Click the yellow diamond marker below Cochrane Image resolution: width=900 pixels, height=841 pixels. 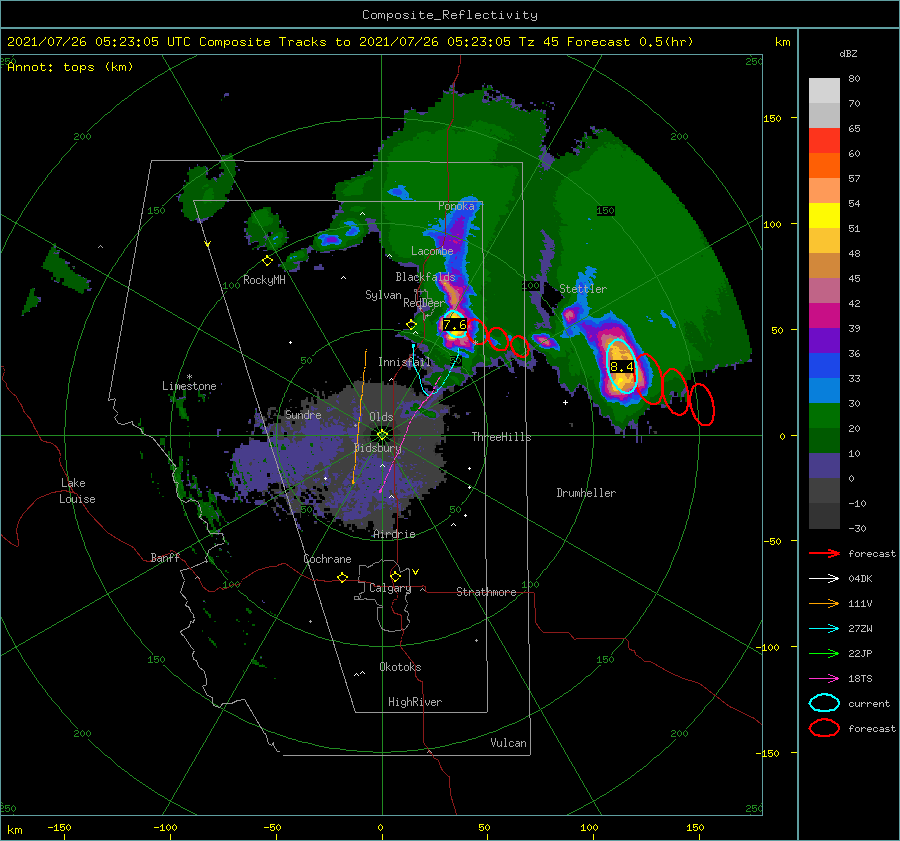[x=343, y=577]
